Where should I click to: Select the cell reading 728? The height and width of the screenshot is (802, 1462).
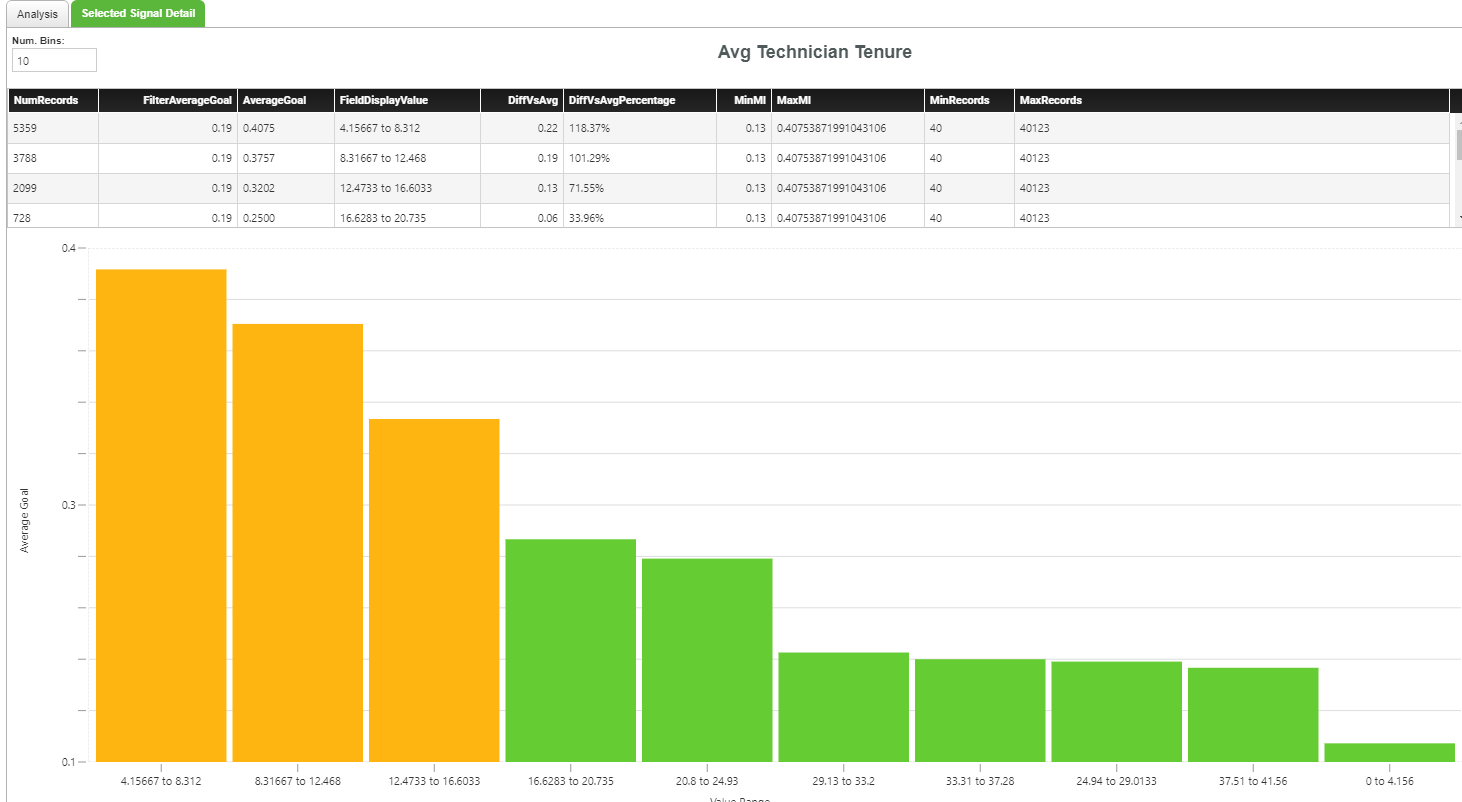click(x=53, y=217)
